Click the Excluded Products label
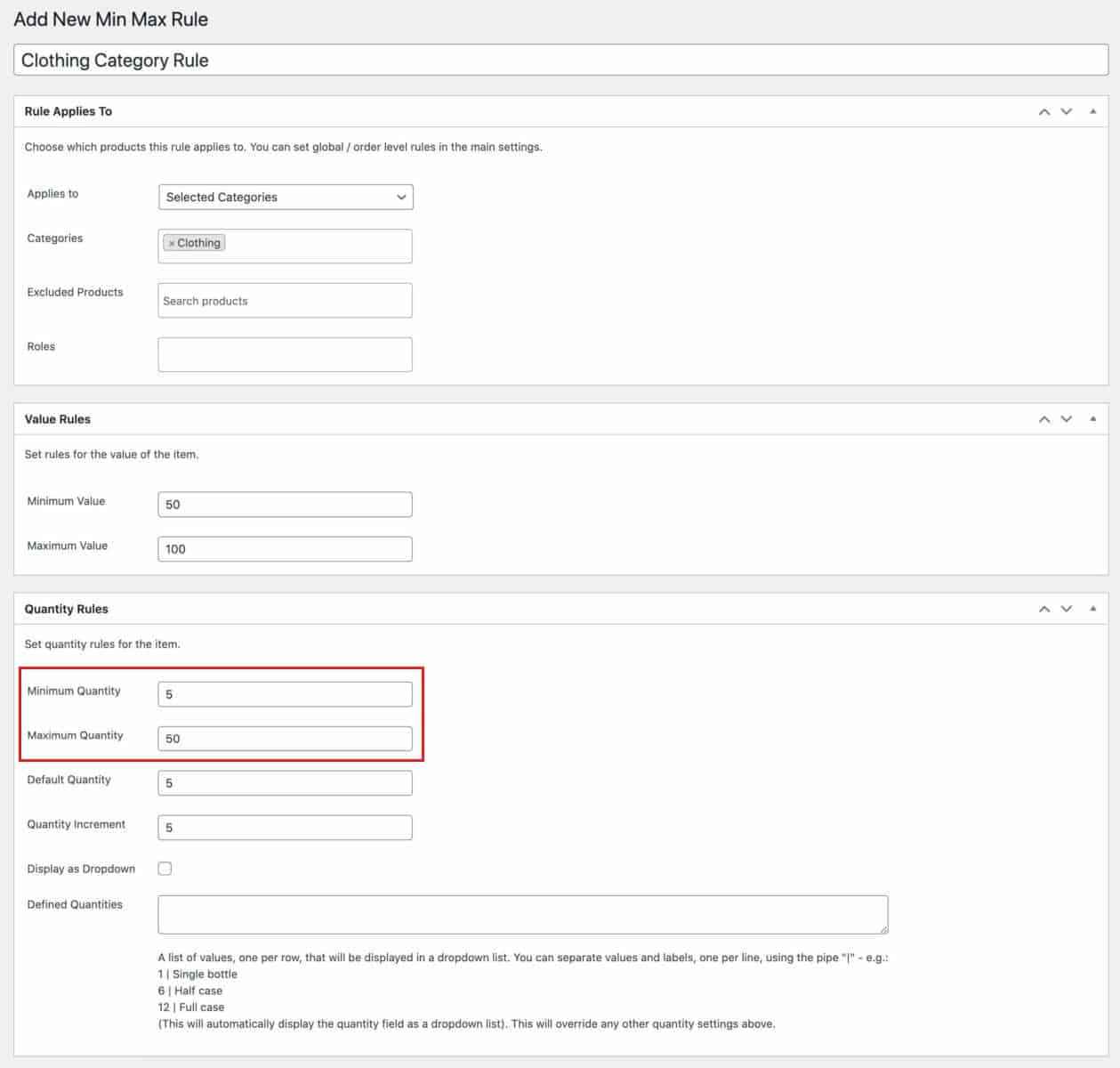This screenshot has height=1068, width=1120. (x=75, y=292)
